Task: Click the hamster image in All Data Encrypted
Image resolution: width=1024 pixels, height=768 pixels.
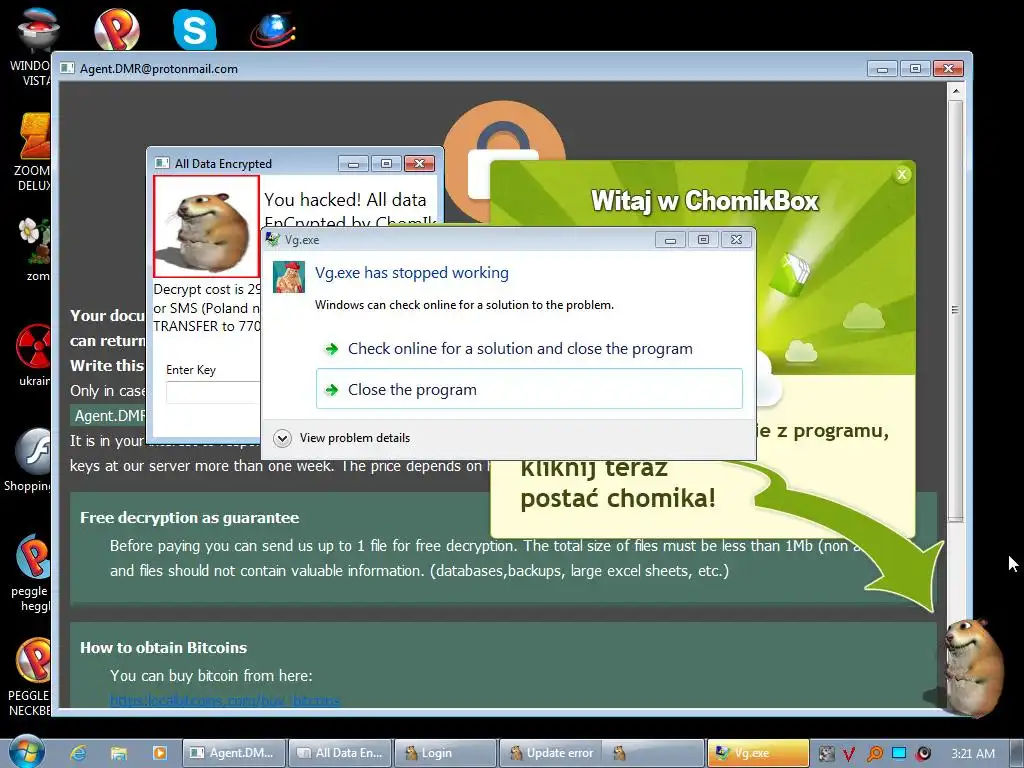Action: (x=206, y=227)
